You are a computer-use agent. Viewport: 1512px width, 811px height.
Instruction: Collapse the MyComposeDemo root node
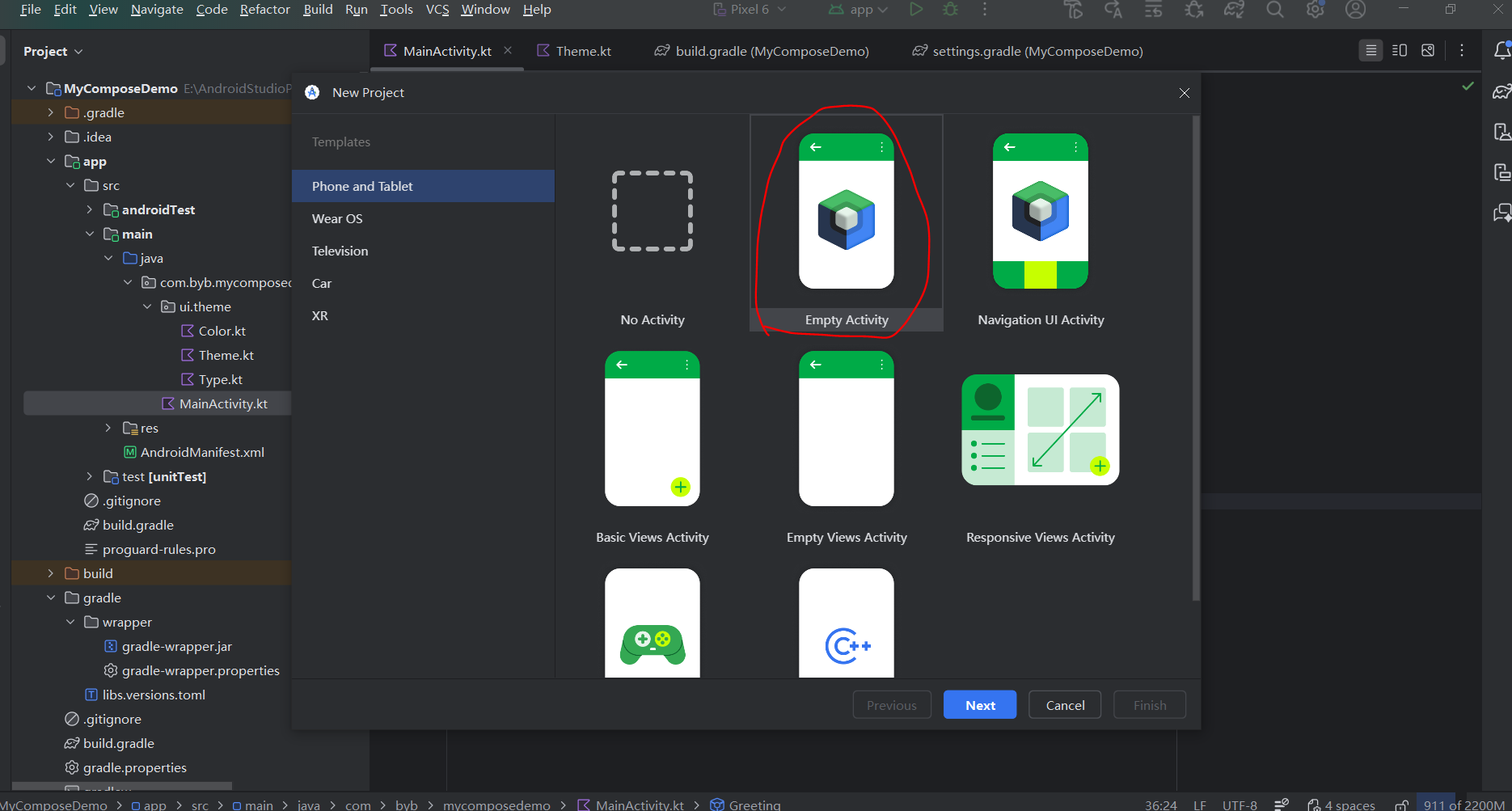32,88
